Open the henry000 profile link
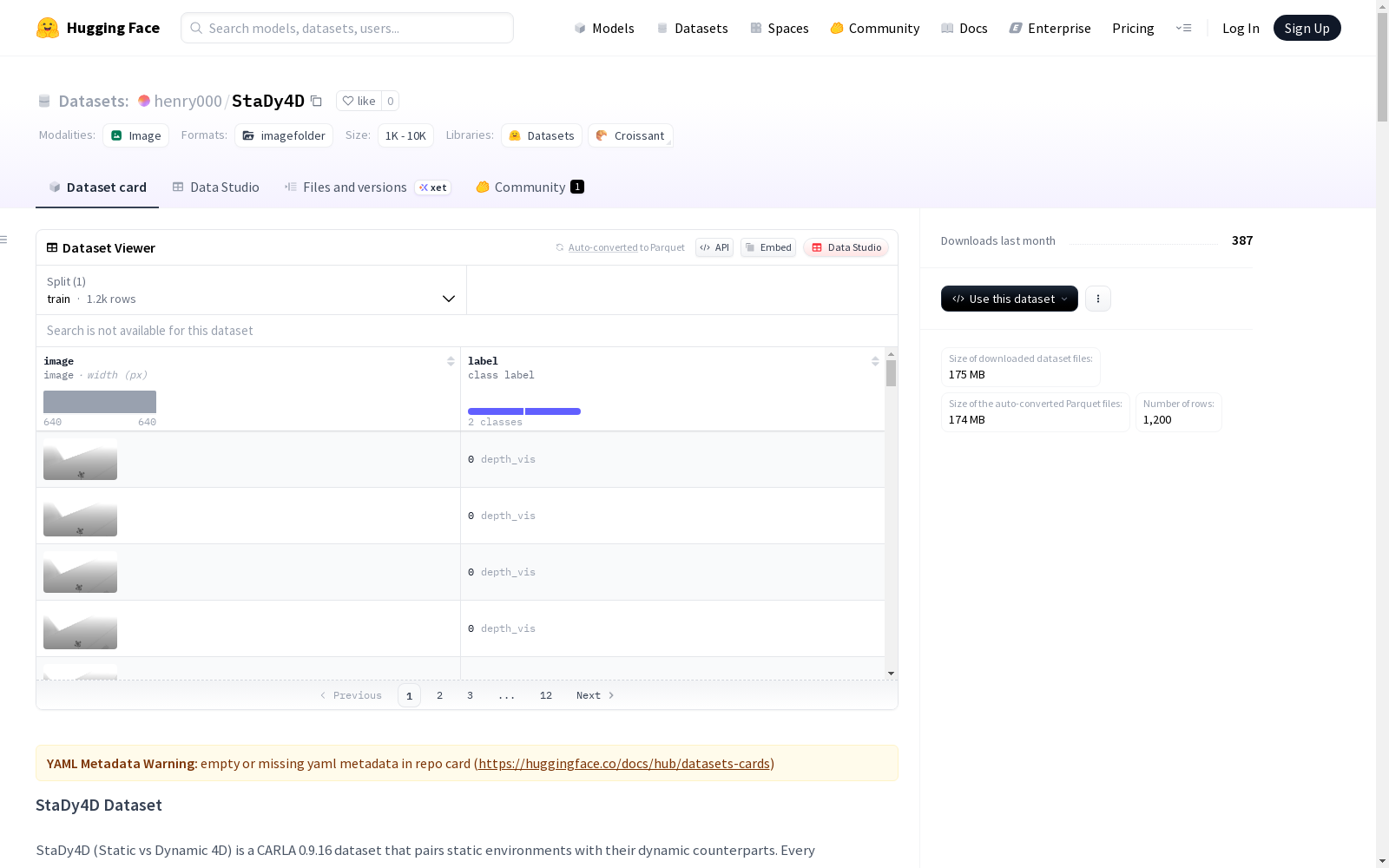Image resolution: width=1389 pixels, height=868 pixels. click(188, 101)
